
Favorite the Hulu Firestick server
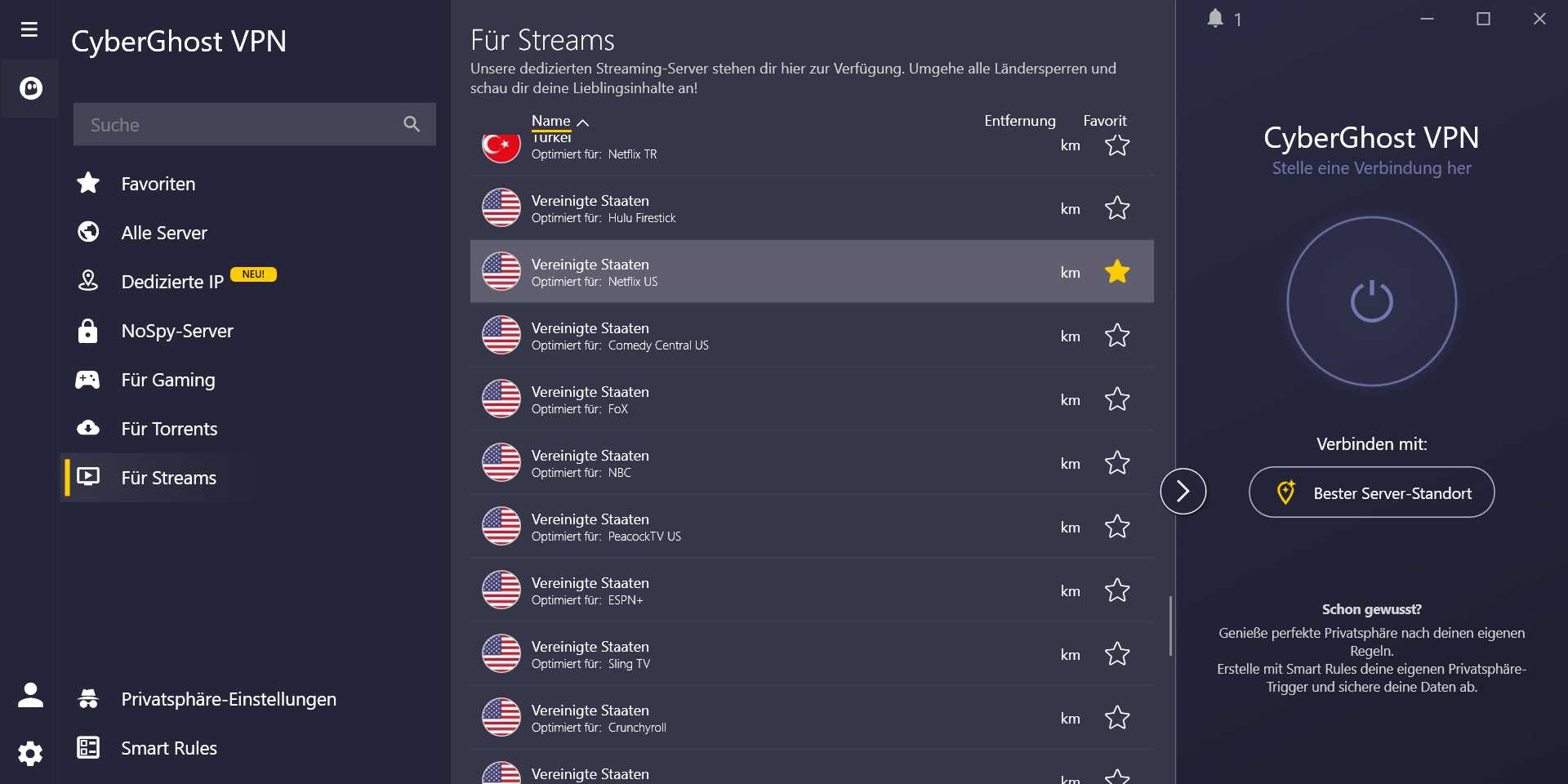(1117, 208)
